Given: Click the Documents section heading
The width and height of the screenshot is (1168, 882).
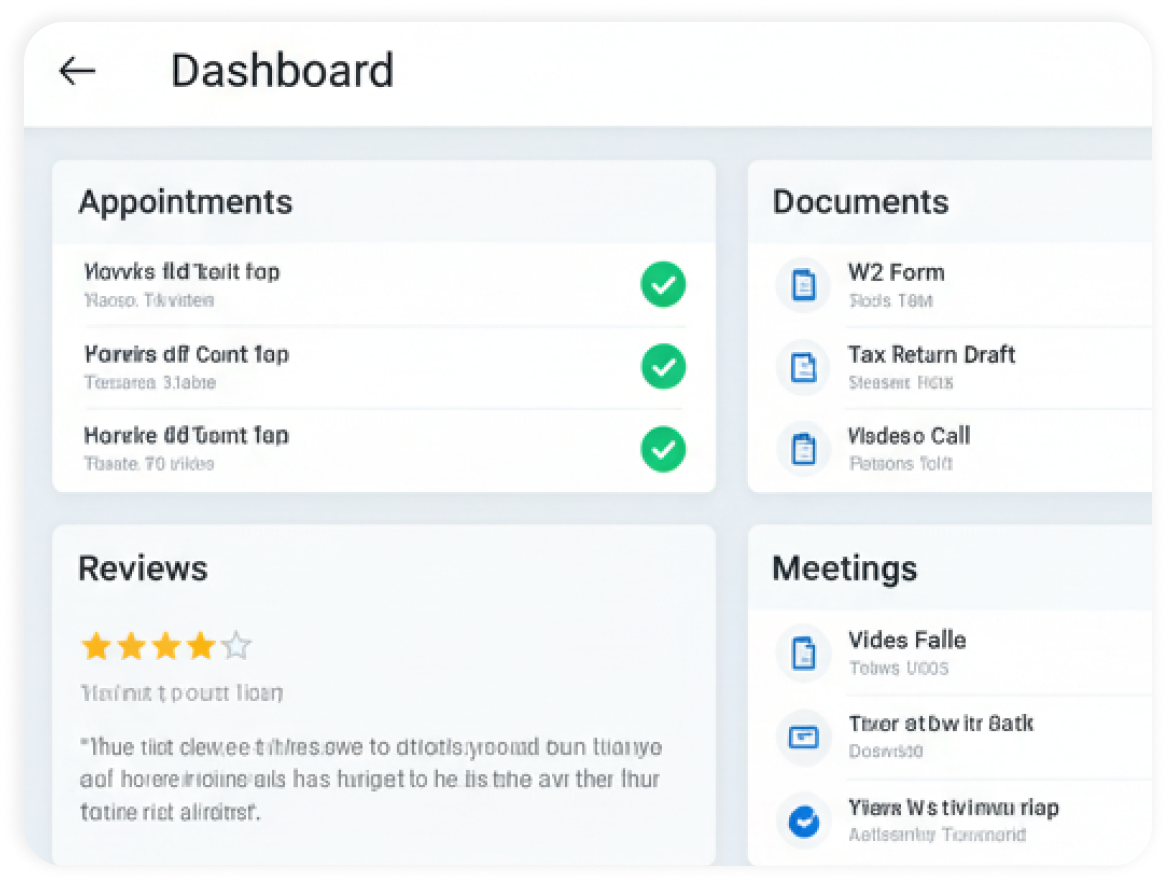Looking at the screenshot, I should tap(860, 202).
